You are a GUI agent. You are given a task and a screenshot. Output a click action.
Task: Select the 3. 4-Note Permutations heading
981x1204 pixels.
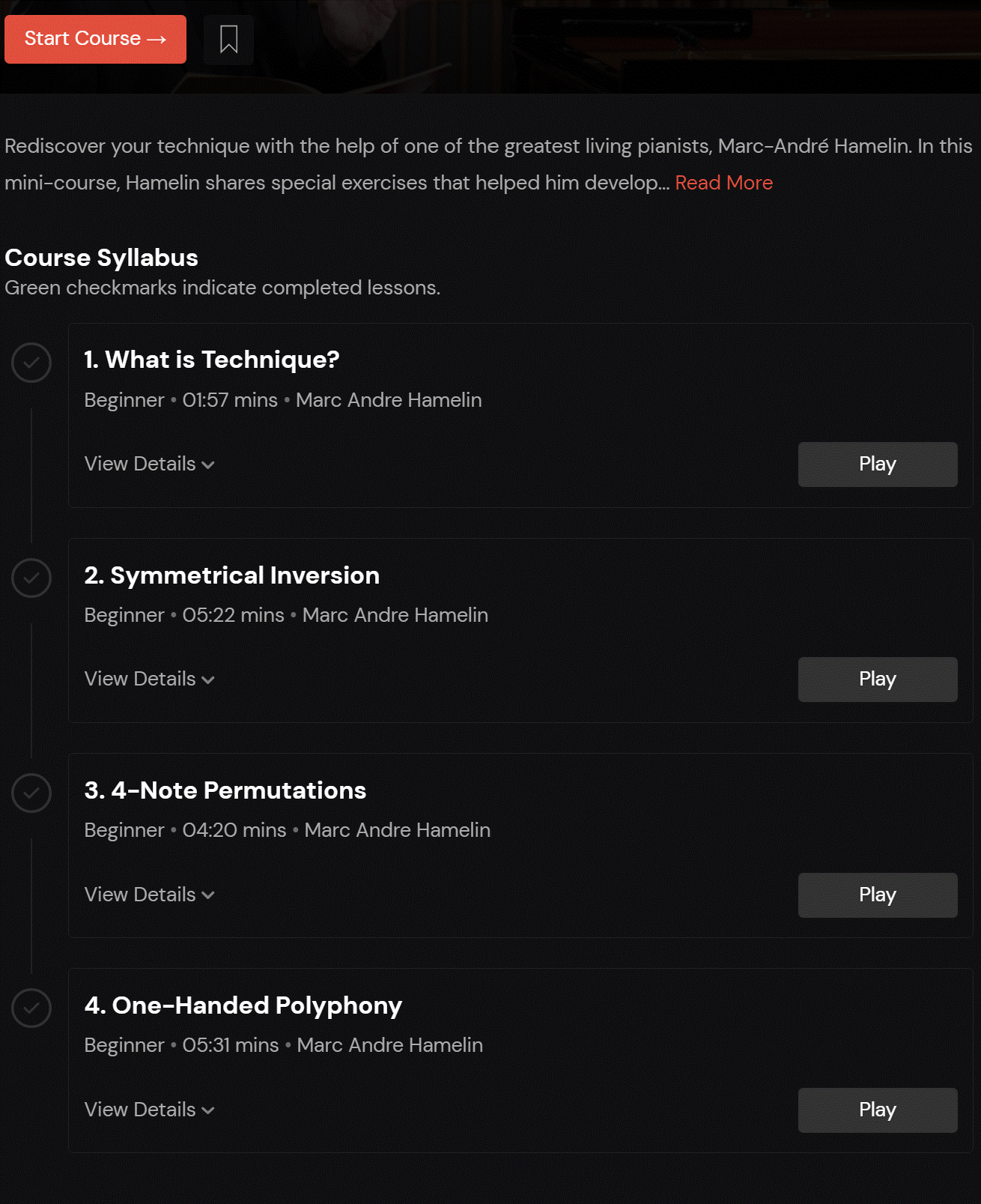[x=225, y=790]
